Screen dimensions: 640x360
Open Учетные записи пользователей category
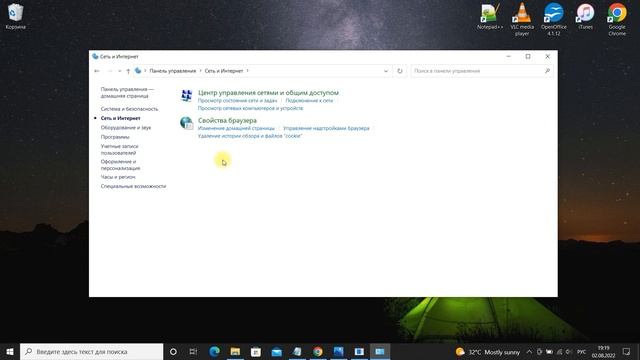click(119, 149)
